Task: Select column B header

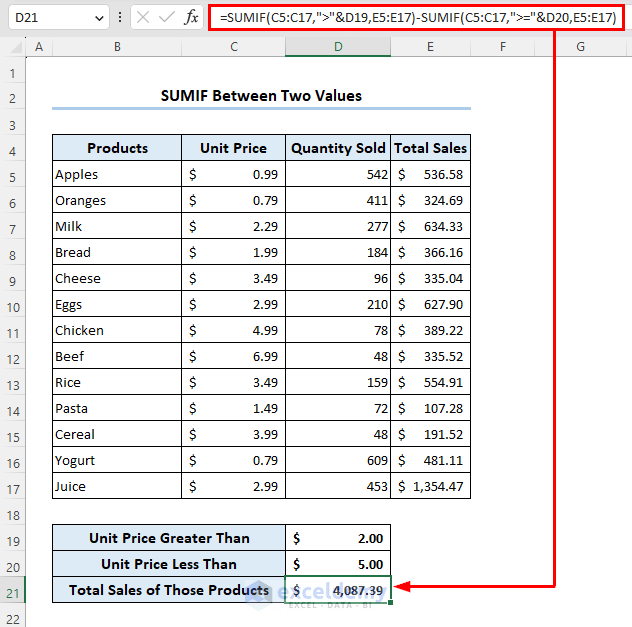Action: click(x=117, y=47)
